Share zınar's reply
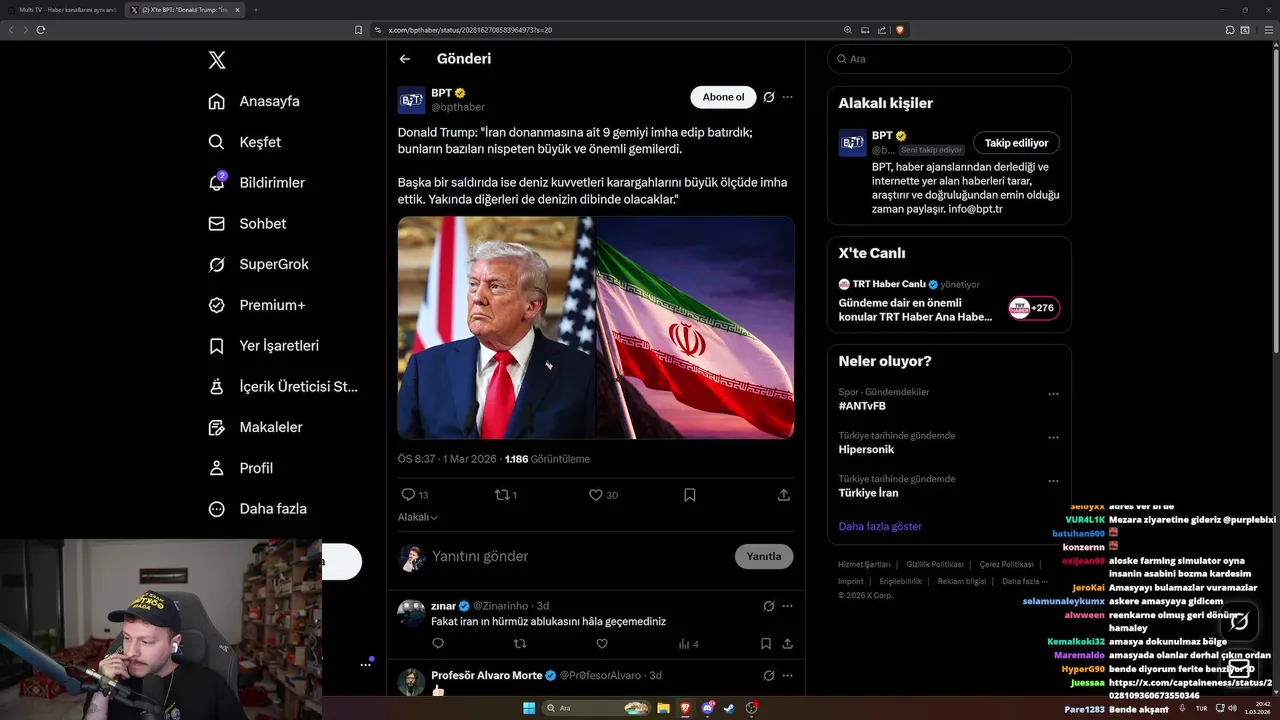This screenshot has width=1280, height=720. point(788,644)
